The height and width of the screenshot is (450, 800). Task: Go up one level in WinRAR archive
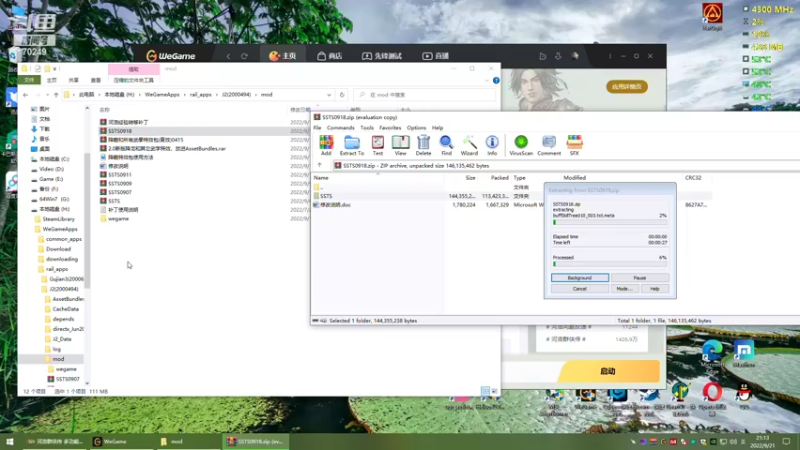tap(320, 165)
